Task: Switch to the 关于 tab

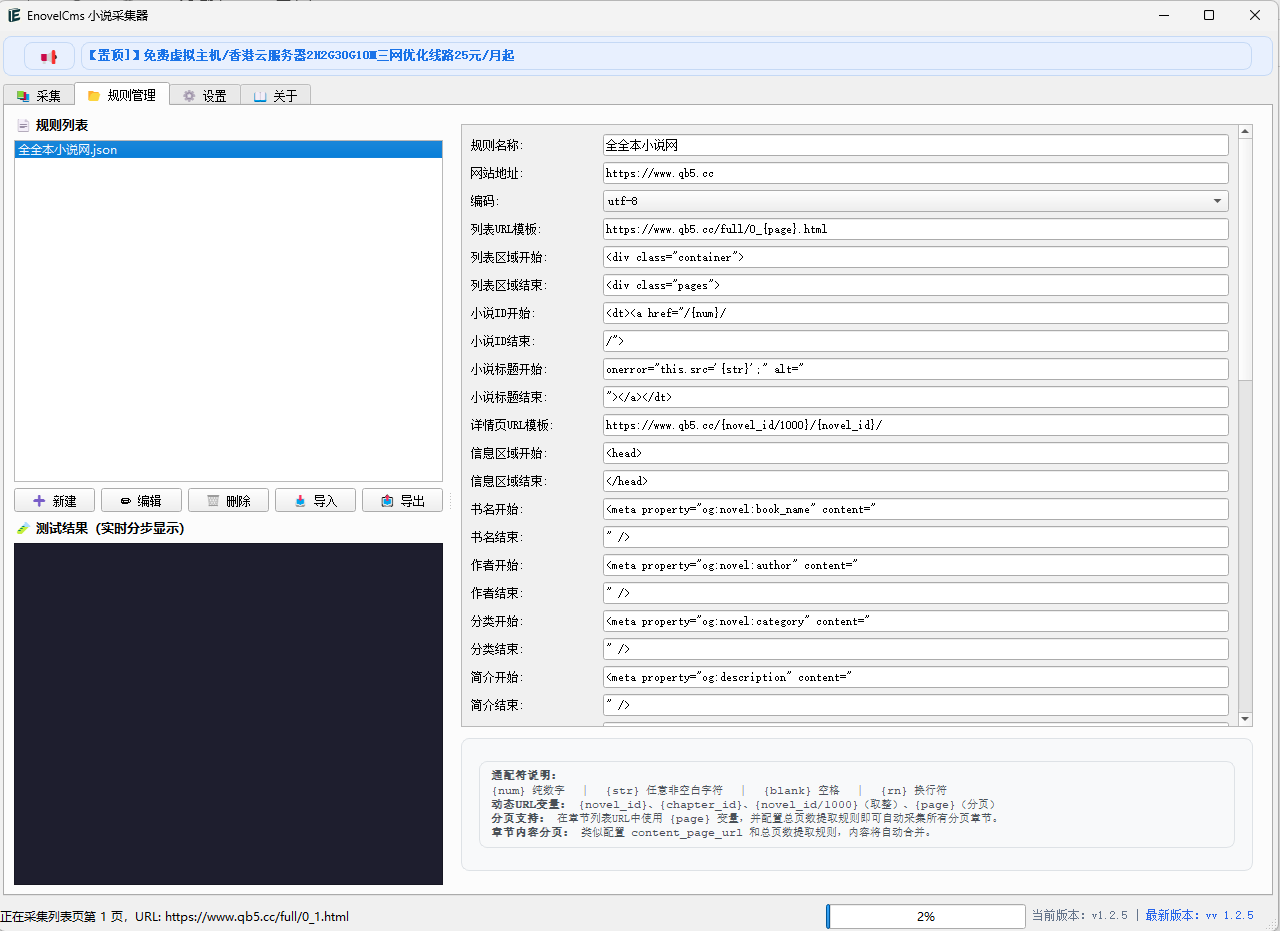Action: click(x=275, y=96)
